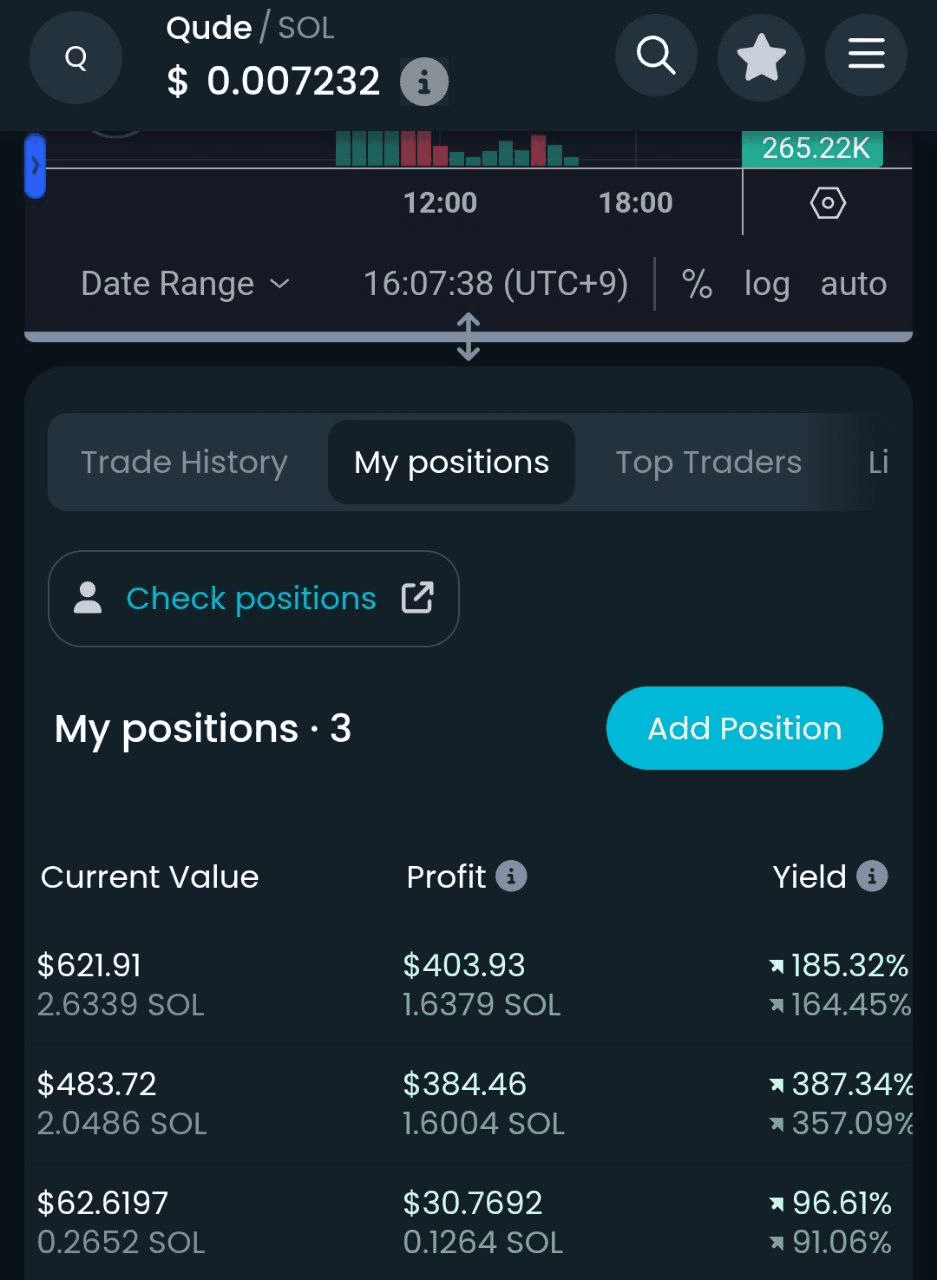Expand the blue side panel arrow
This screenshot has height=1280, width=937.
[x=35, y=166]
